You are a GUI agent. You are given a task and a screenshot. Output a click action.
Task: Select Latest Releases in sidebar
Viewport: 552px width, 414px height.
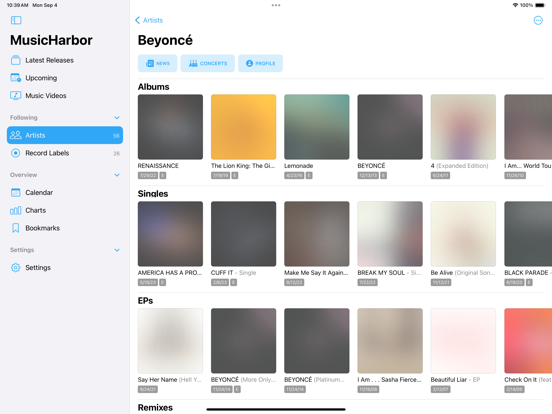pyautogui.click(x=65, y=60)
